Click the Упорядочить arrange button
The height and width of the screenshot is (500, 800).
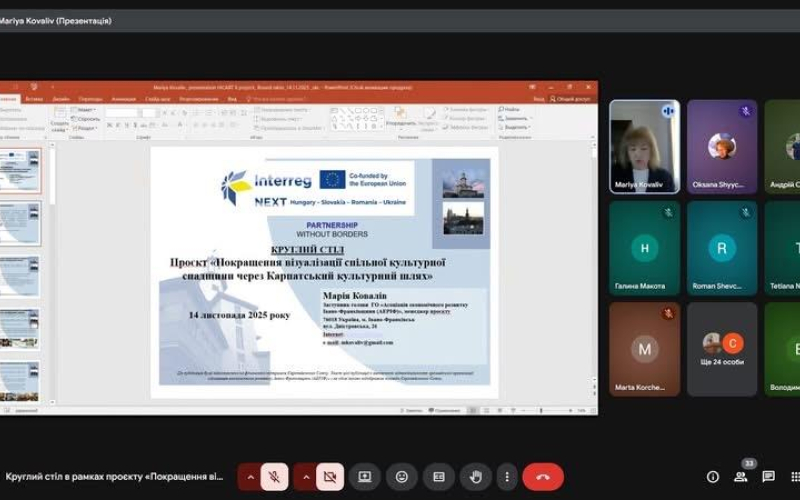[401, 118]
